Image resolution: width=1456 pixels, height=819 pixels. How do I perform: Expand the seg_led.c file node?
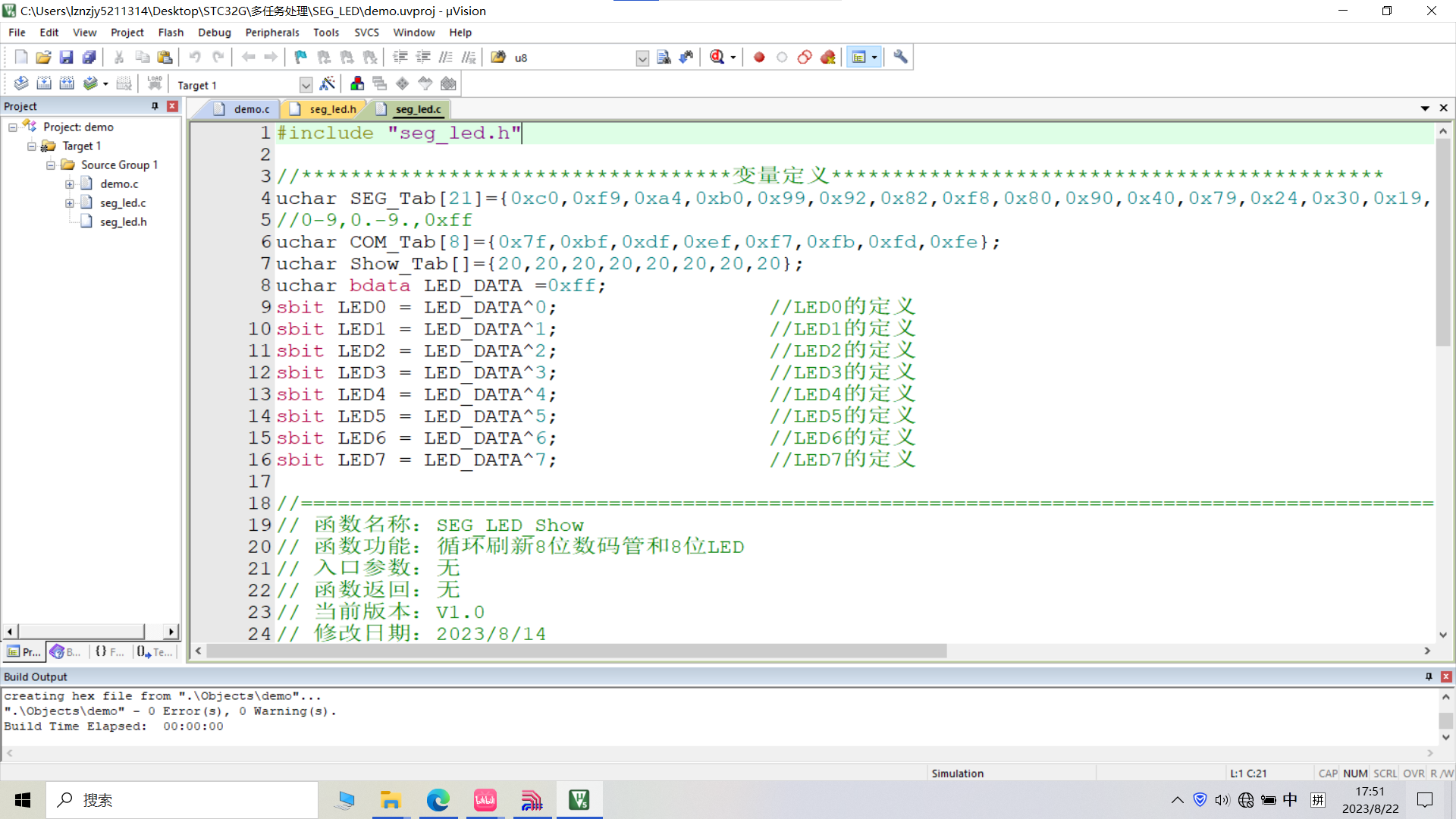tap(69, 203)
